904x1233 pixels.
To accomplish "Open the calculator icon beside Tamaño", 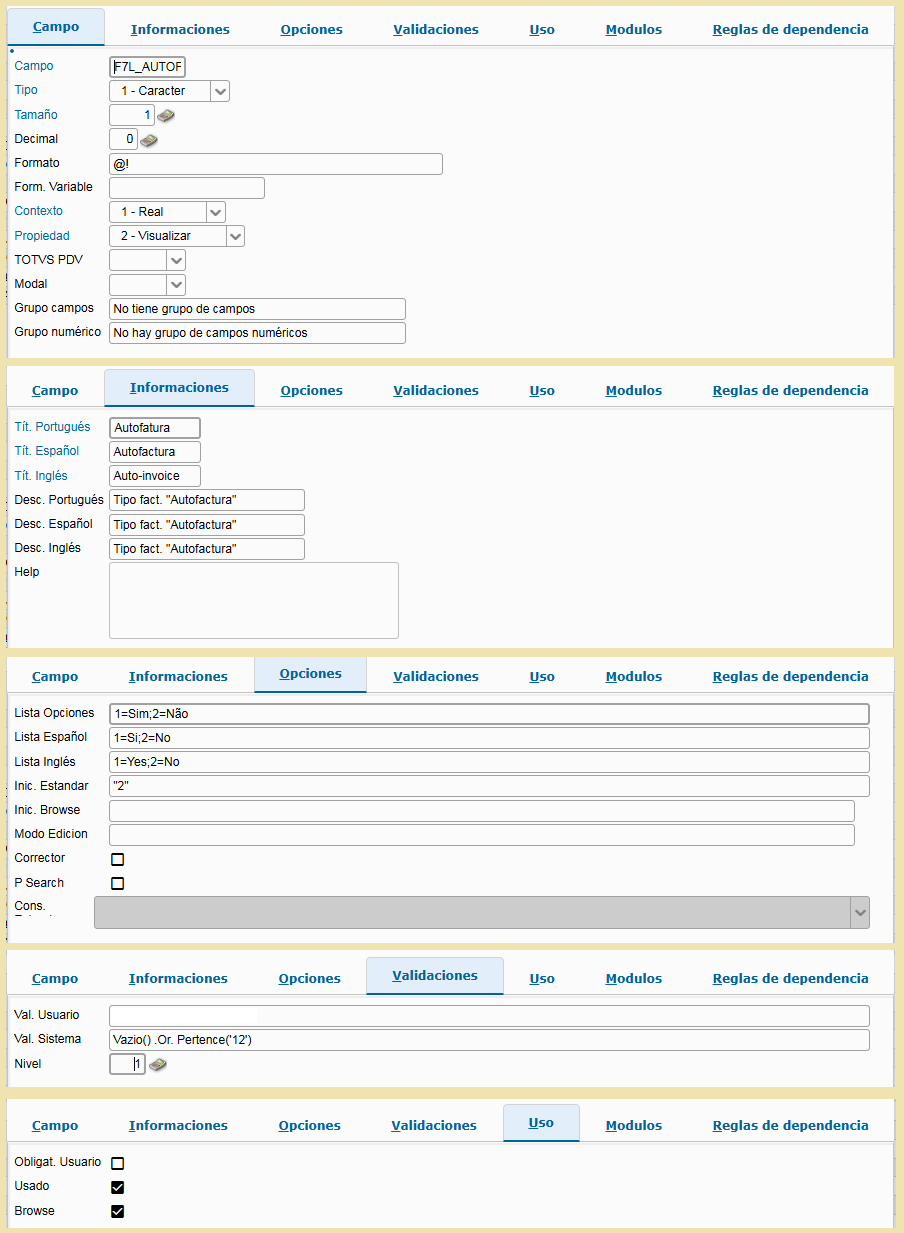I will 166,116.
